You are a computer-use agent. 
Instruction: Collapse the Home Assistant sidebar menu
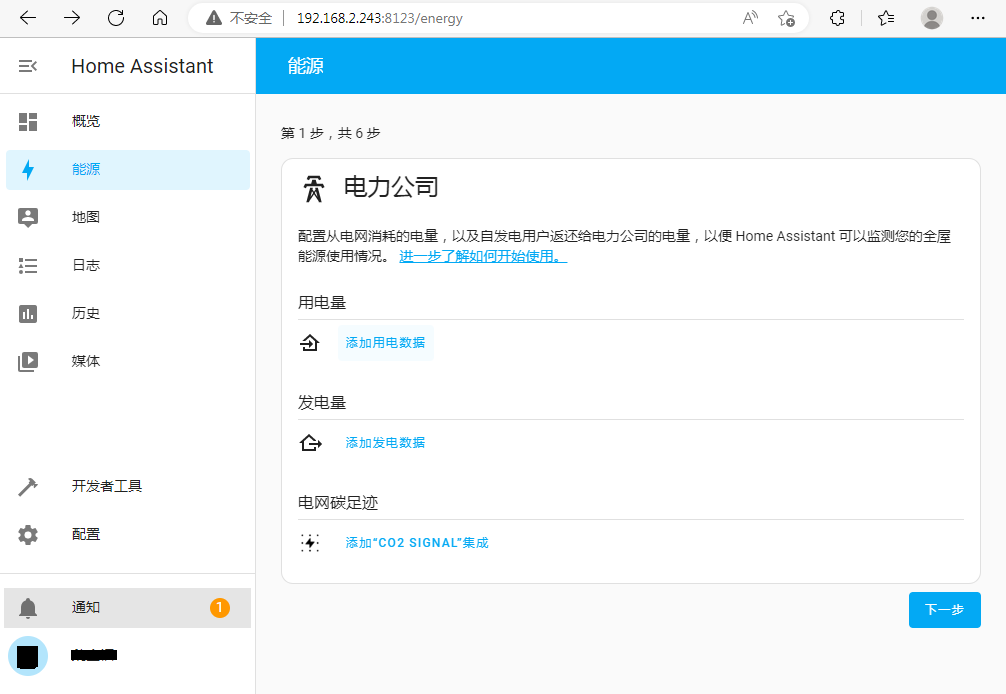click(x=28, y=66)
